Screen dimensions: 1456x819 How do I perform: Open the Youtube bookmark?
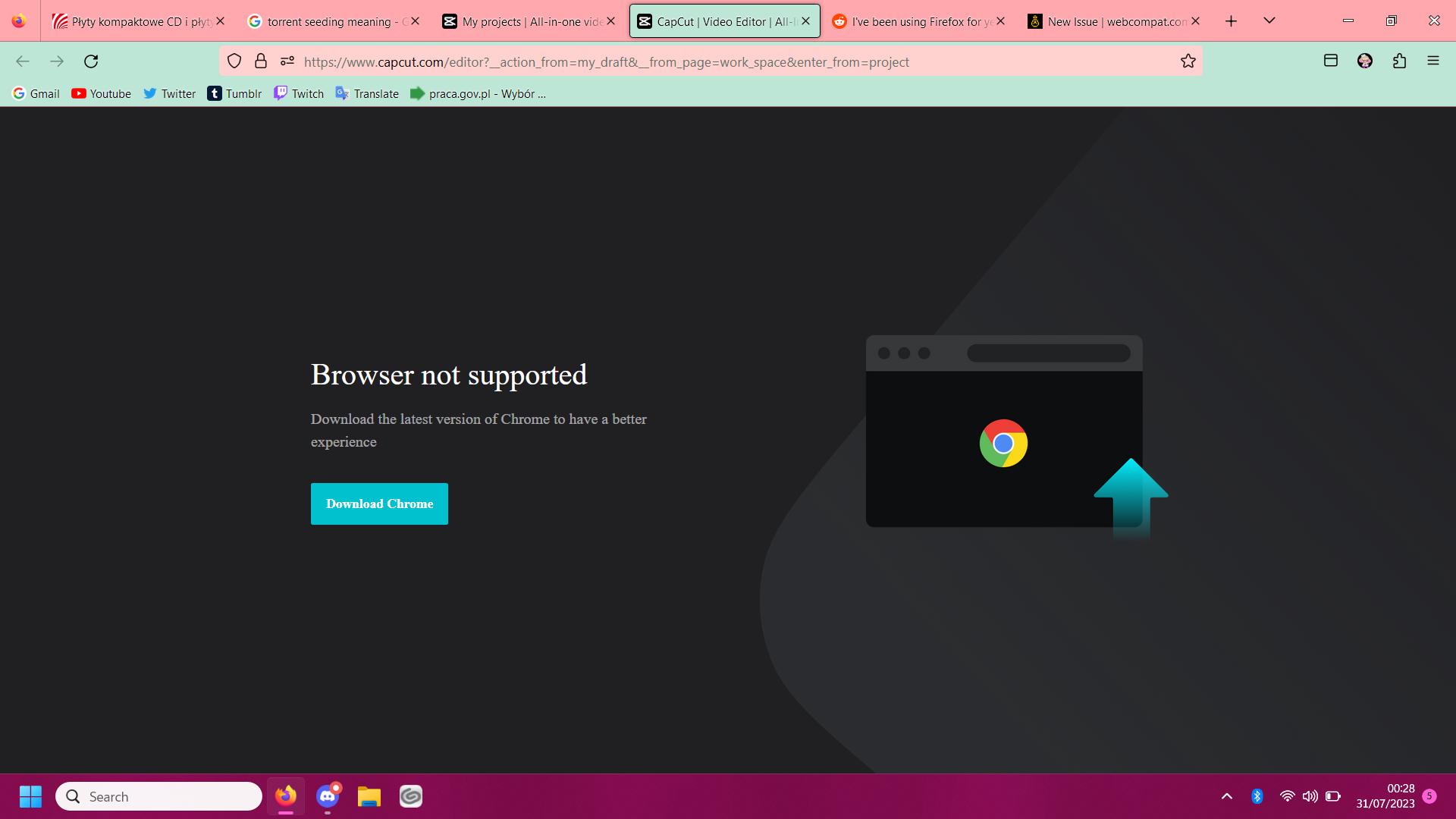point(101,93)
